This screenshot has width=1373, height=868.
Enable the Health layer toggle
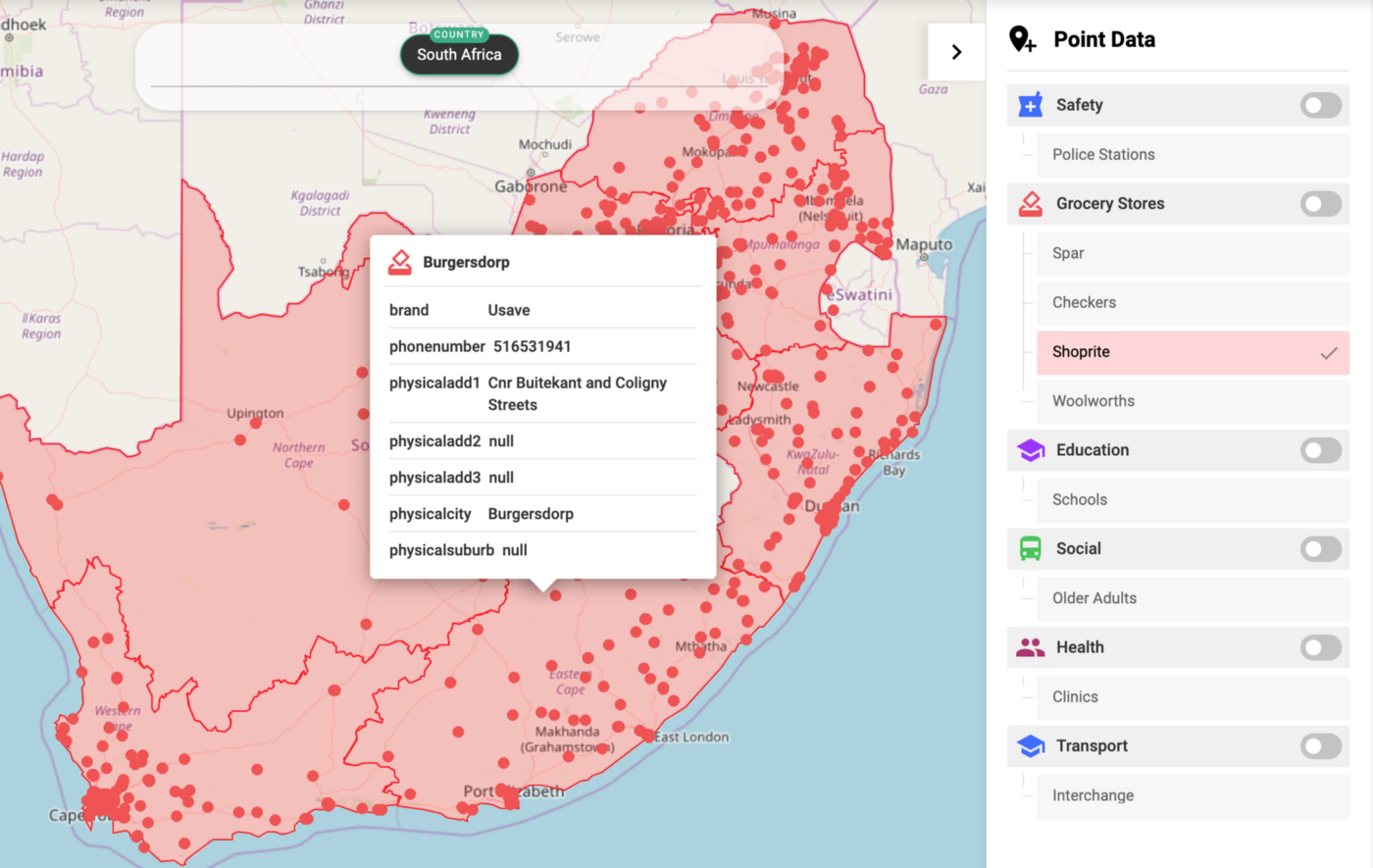pyautogui.click(x=1320, y=648)
